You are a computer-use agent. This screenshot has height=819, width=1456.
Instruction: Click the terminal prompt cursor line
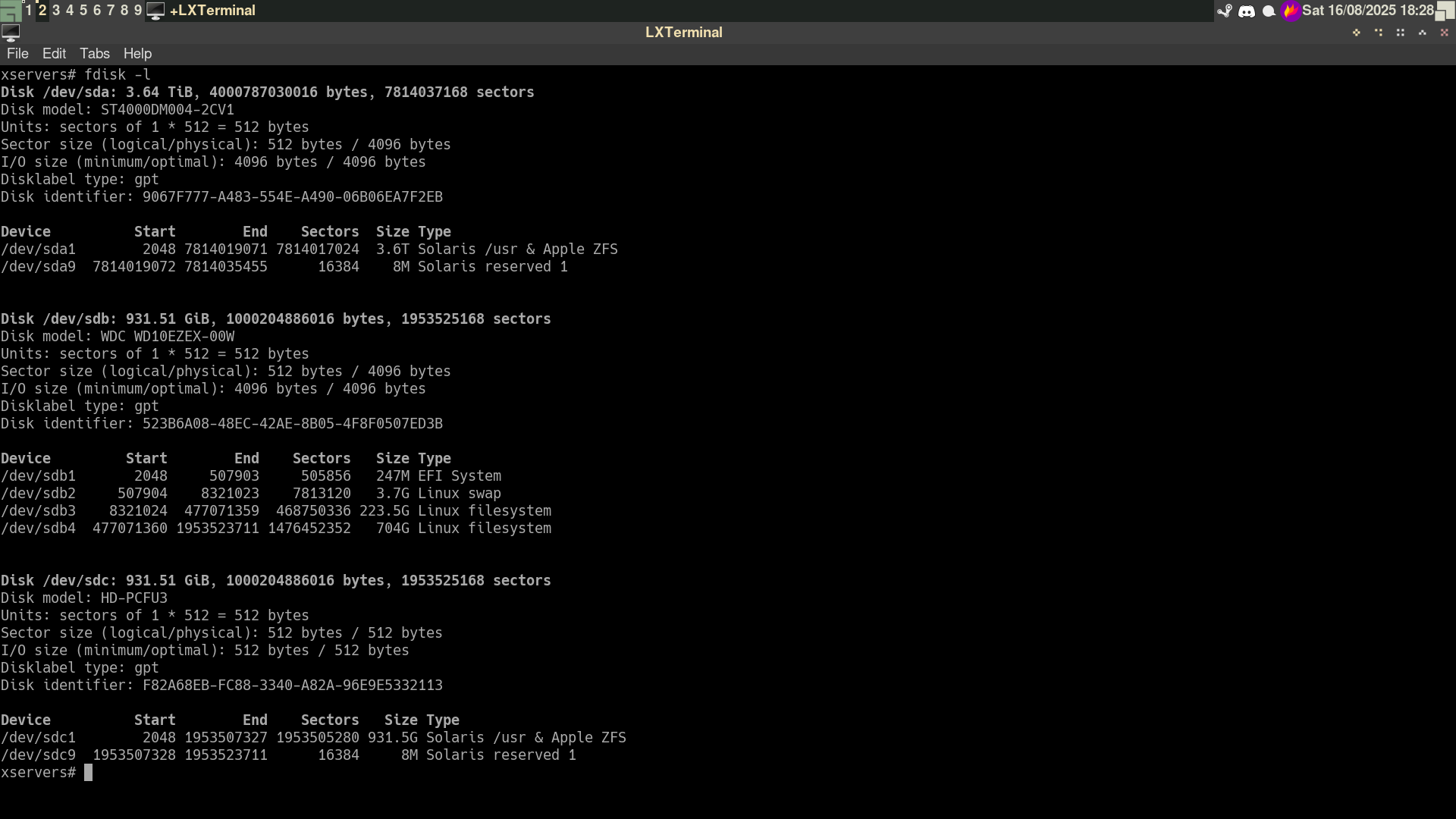click(88, 773)
